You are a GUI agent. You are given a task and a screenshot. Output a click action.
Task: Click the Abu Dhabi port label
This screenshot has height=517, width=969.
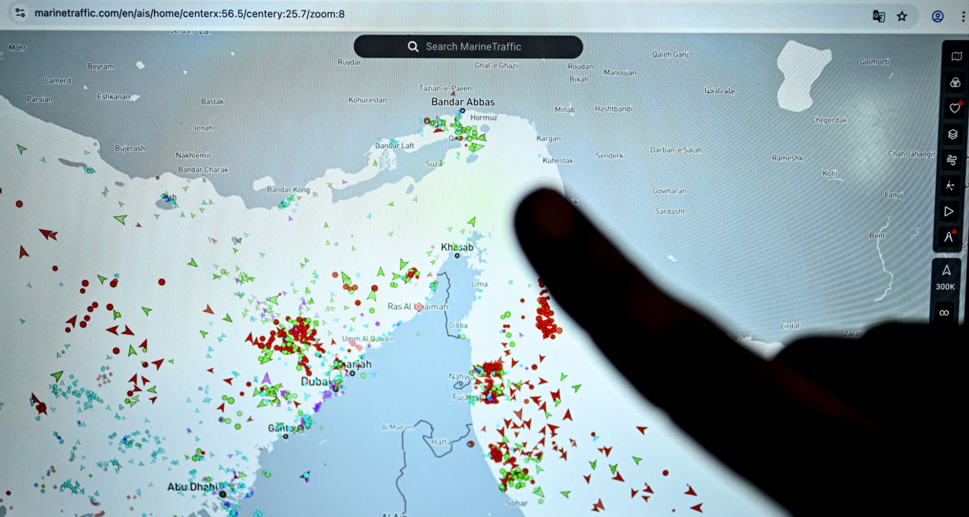coord(193,487)
